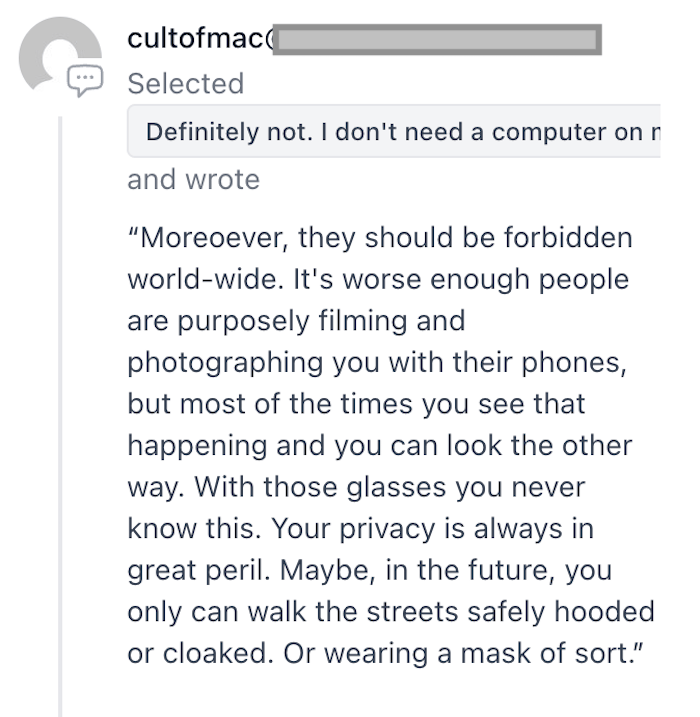Click the "Selected" label text
This screenshot has height=717, width=700.
[186, 84]
